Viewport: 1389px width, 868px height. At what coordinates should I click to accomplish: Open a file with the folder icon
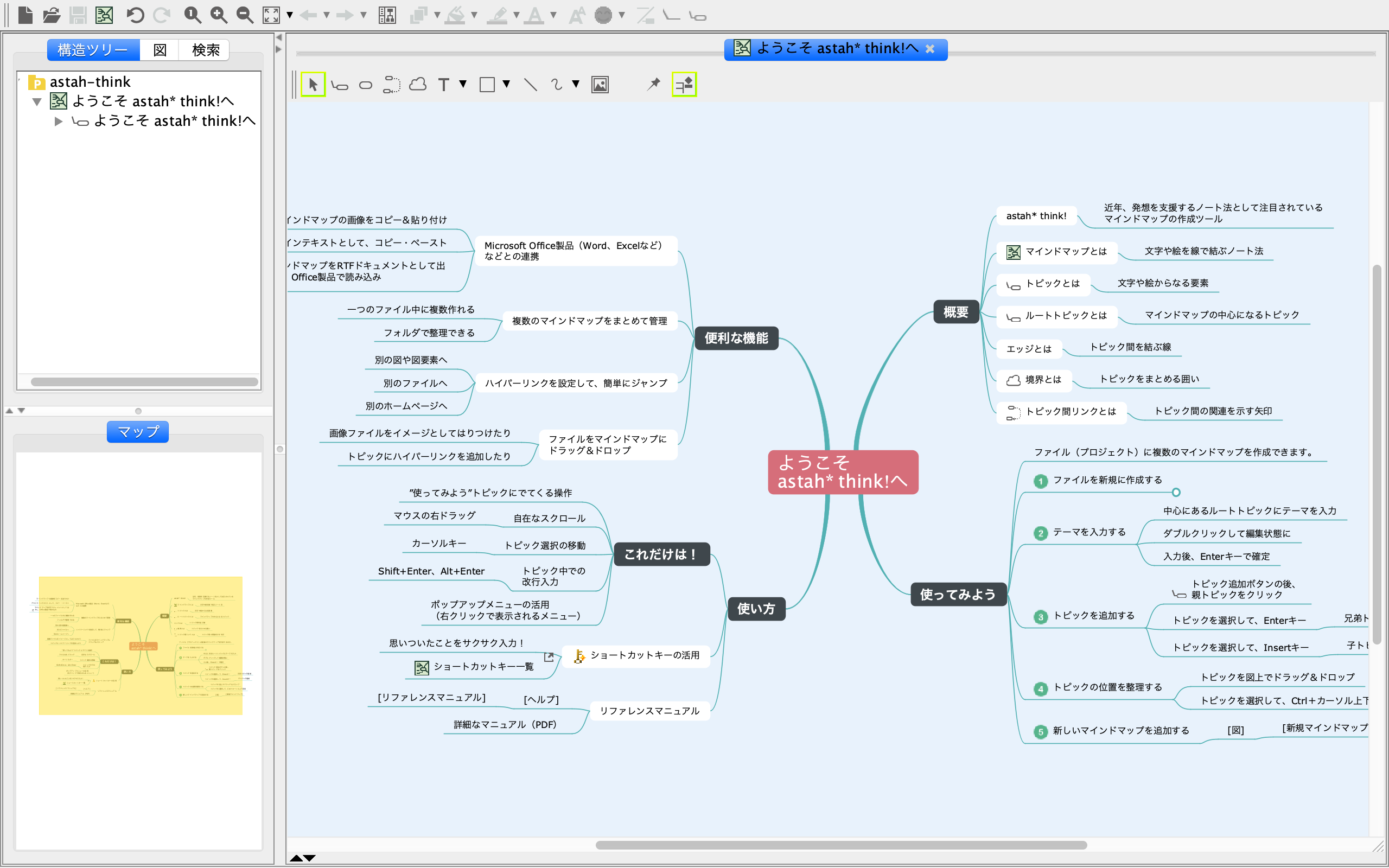tap(52, 15)
